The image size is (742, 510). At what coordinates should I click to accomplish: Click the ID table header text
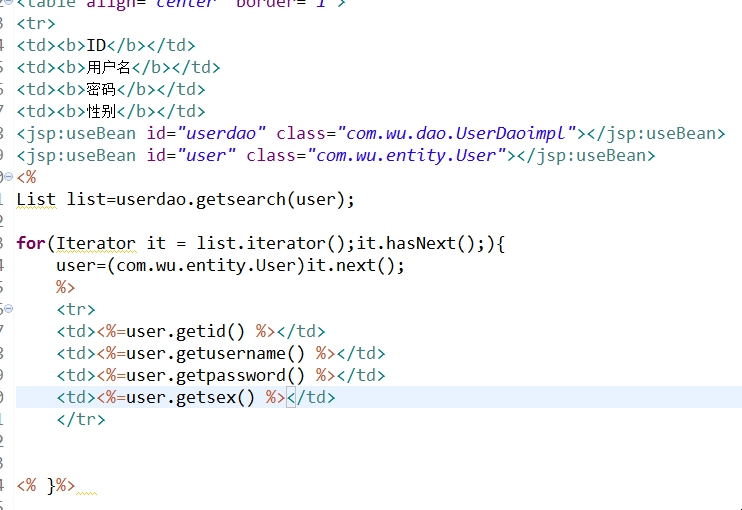click(96, 45)
